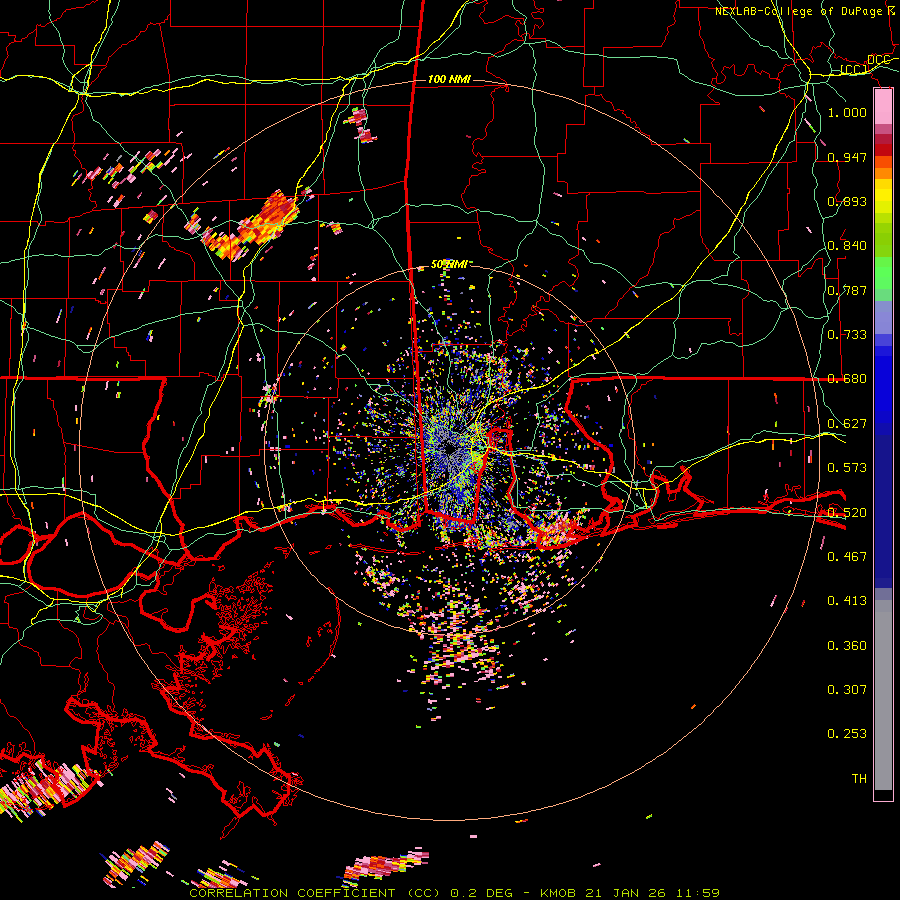Click the large orange echo cluster northwest of the radar
Screen dimensions: 900x900
pos(253,225)
